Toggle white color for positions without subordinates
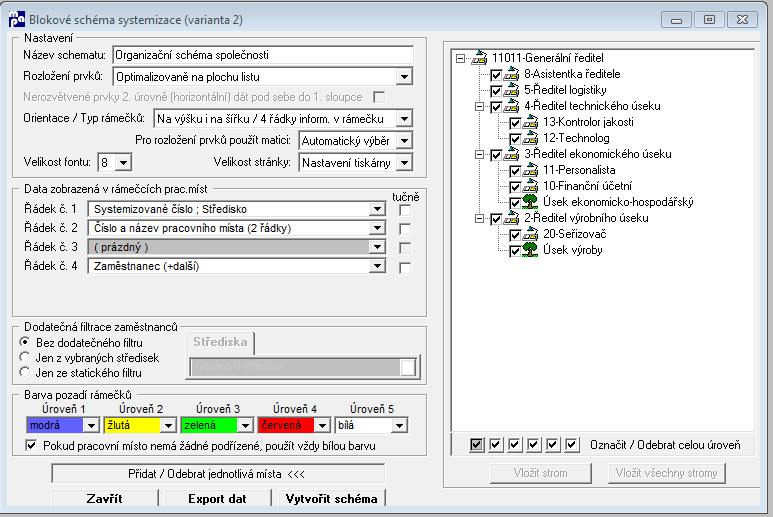Image resolution: width=773 pixels, height=517 pixels. coord(31,446)
